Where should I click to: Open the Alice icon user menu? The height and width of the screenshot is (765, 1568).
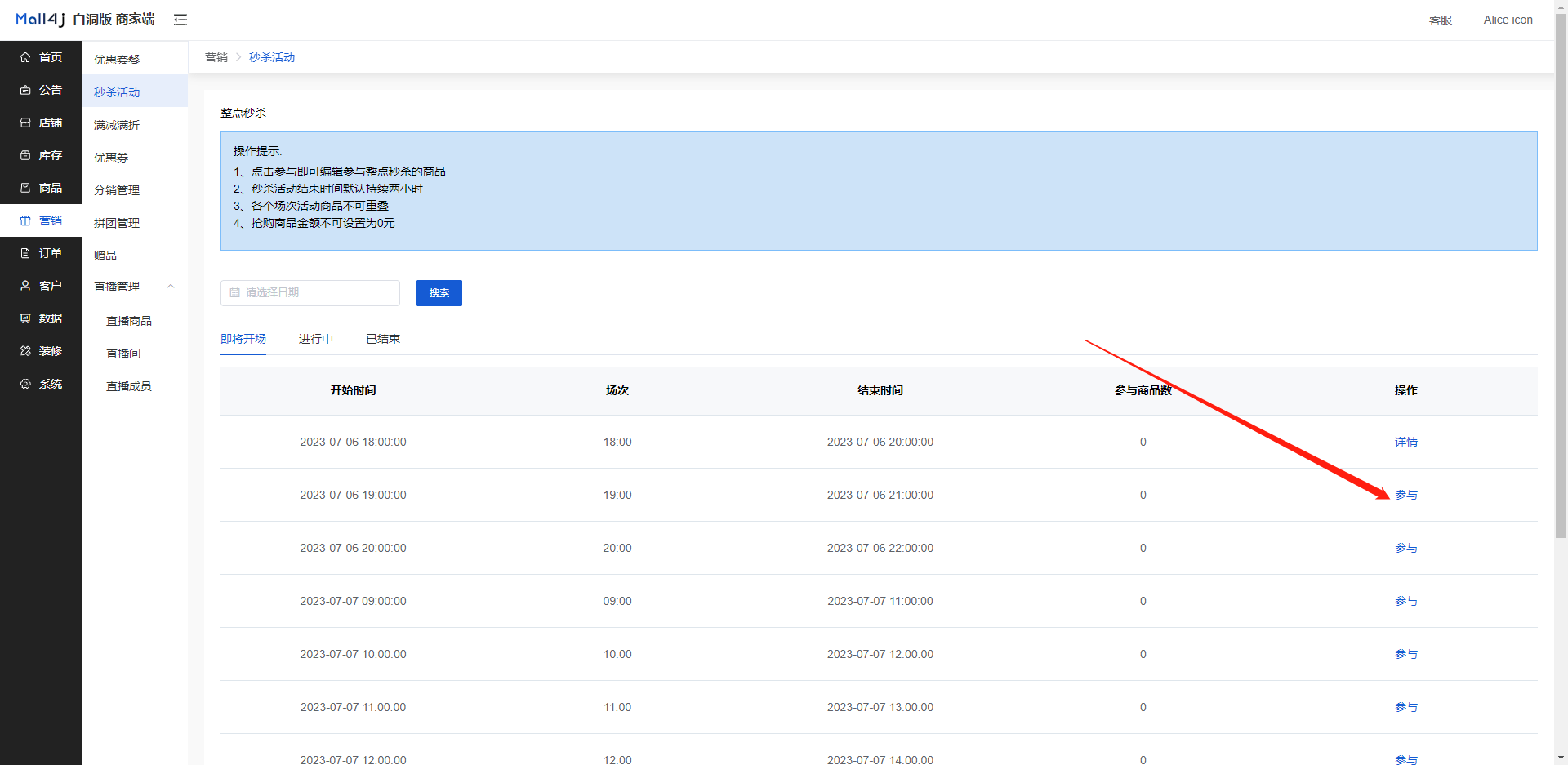click(1508, 20)
